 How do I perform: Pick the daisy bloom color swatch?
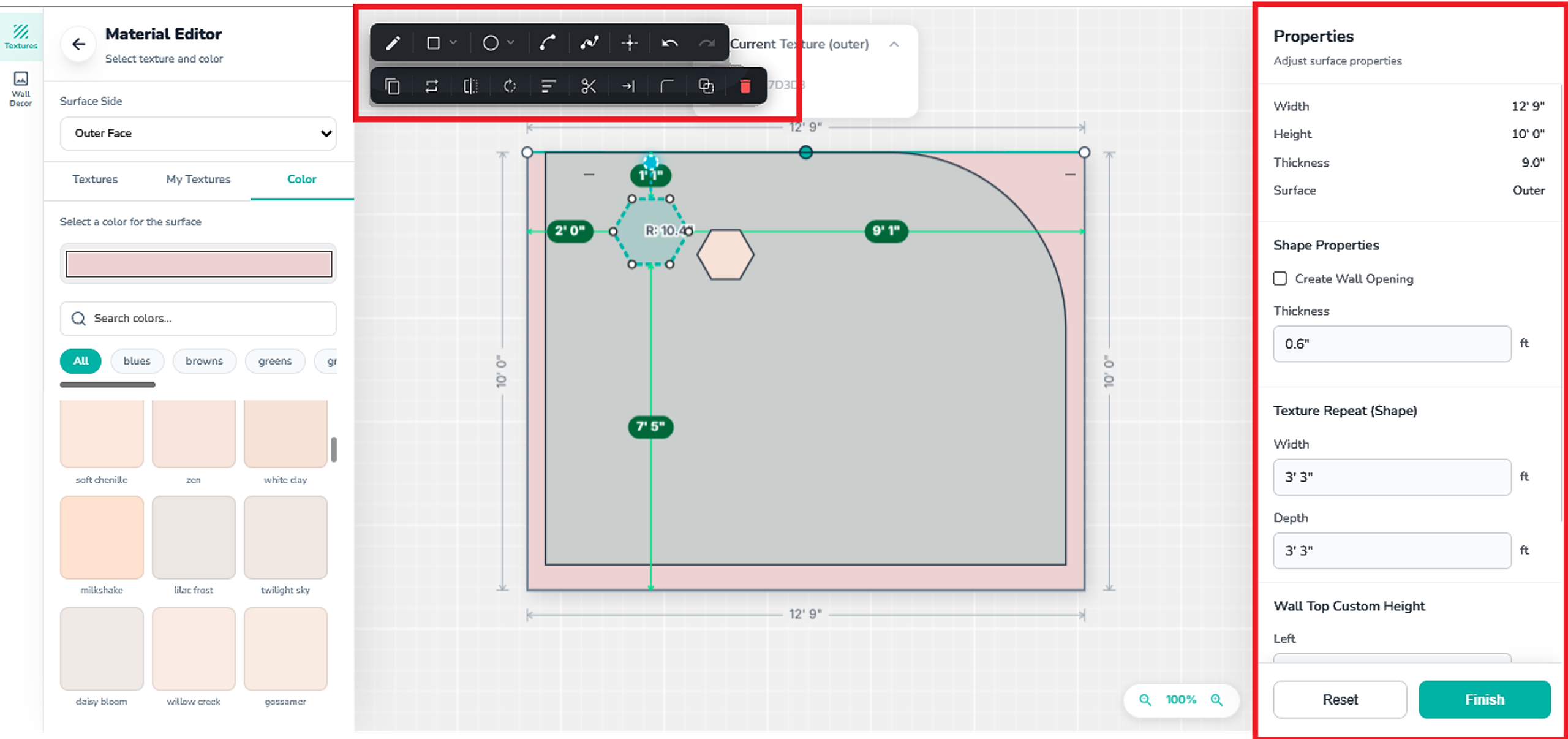[102, 649]
